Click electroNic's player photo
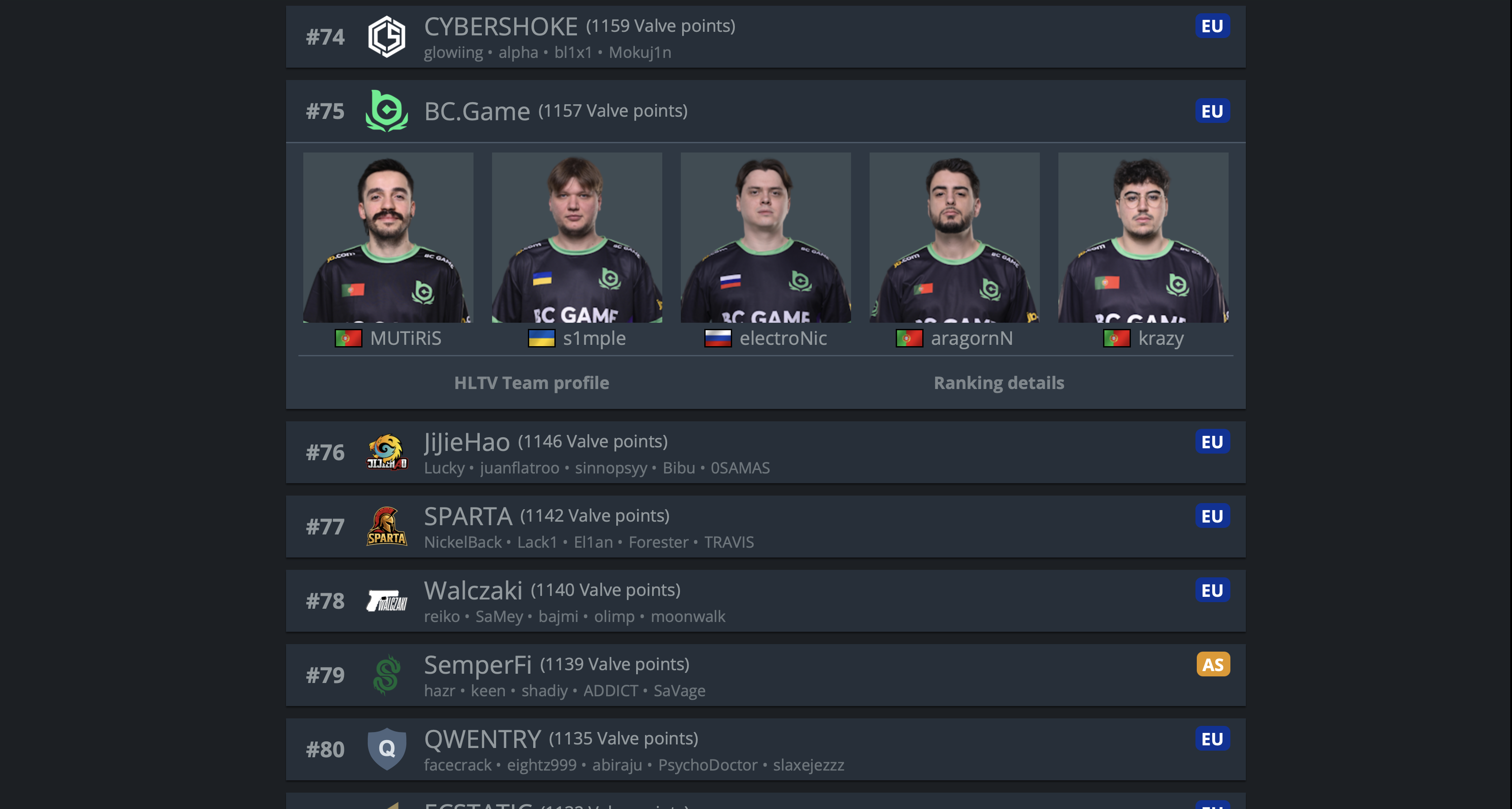The image size is (1512, 809). (765, 237)
